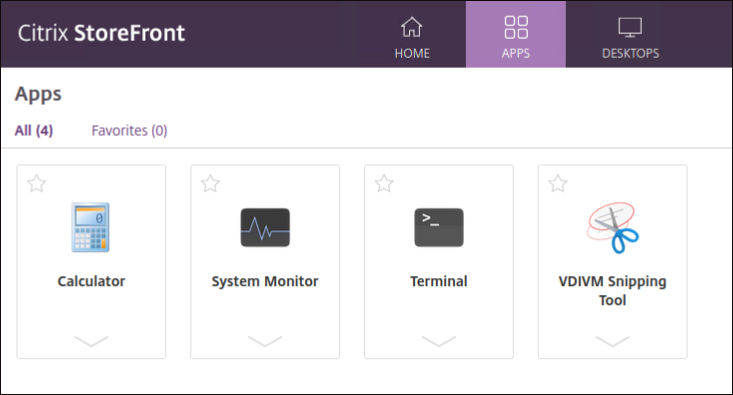Launch the Terminal app icon
The width and height of the screenshot is (733, 395).
tap(439, 228)
